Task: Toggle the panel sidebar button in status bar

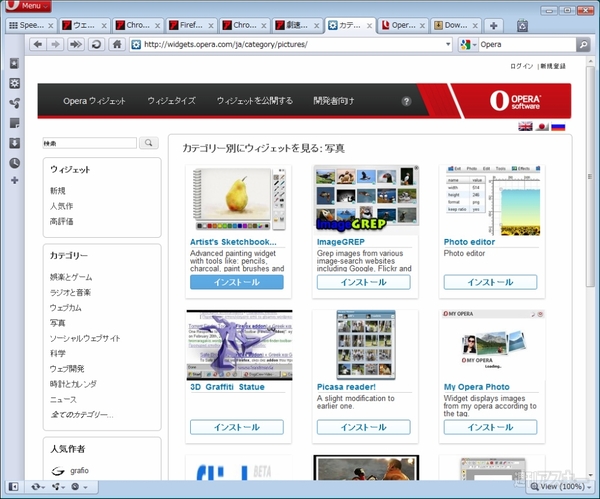Action: (13, 487)
